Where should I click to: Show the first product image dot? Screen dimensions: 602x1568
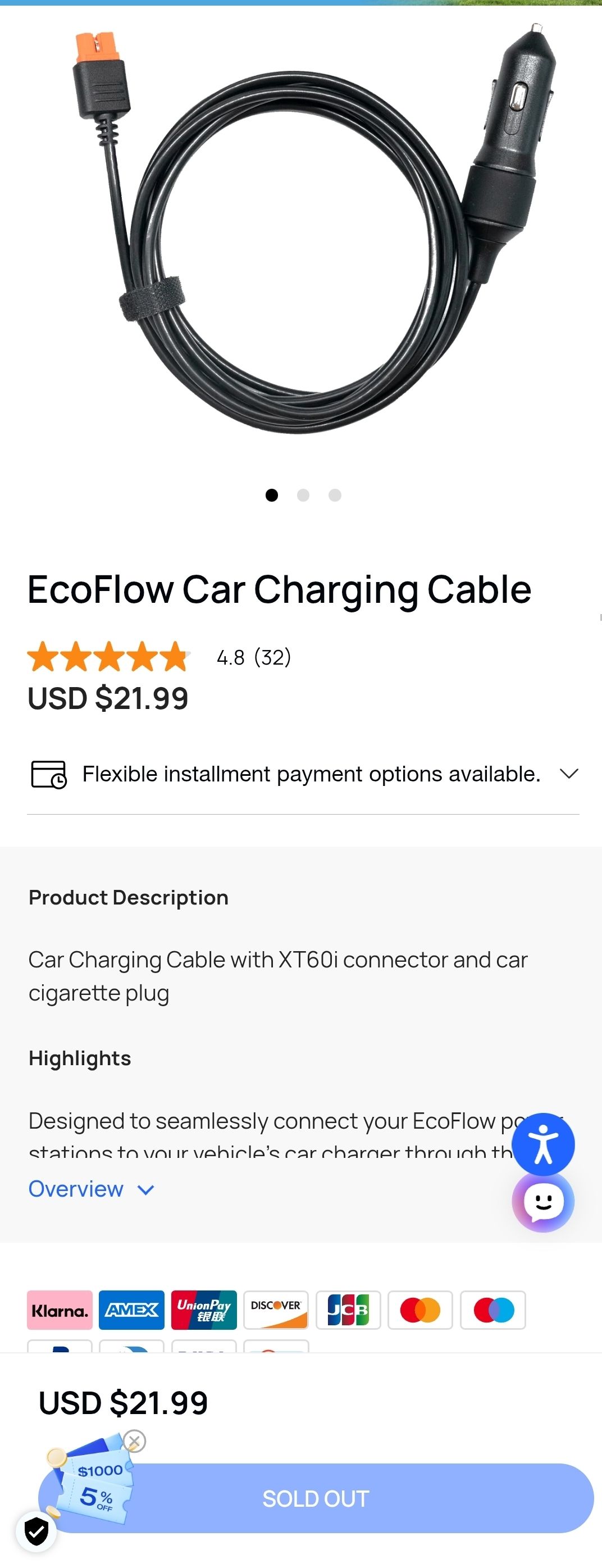point(272,495)
